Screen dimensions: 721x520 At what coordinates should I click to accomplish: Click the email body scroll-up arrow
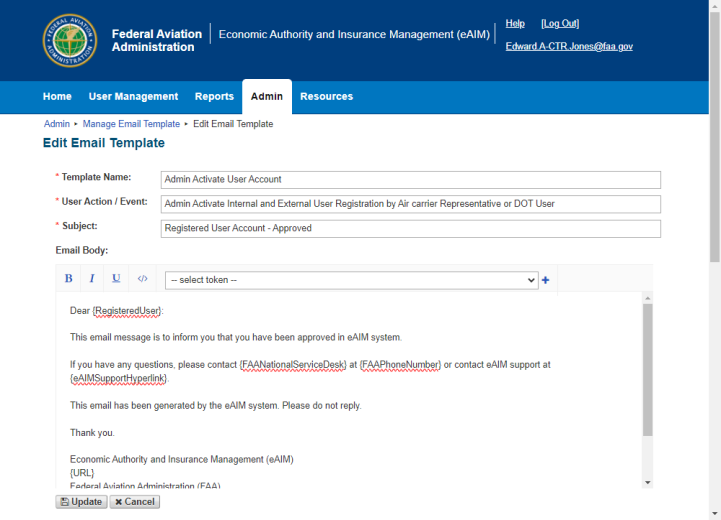pos(647,298)
